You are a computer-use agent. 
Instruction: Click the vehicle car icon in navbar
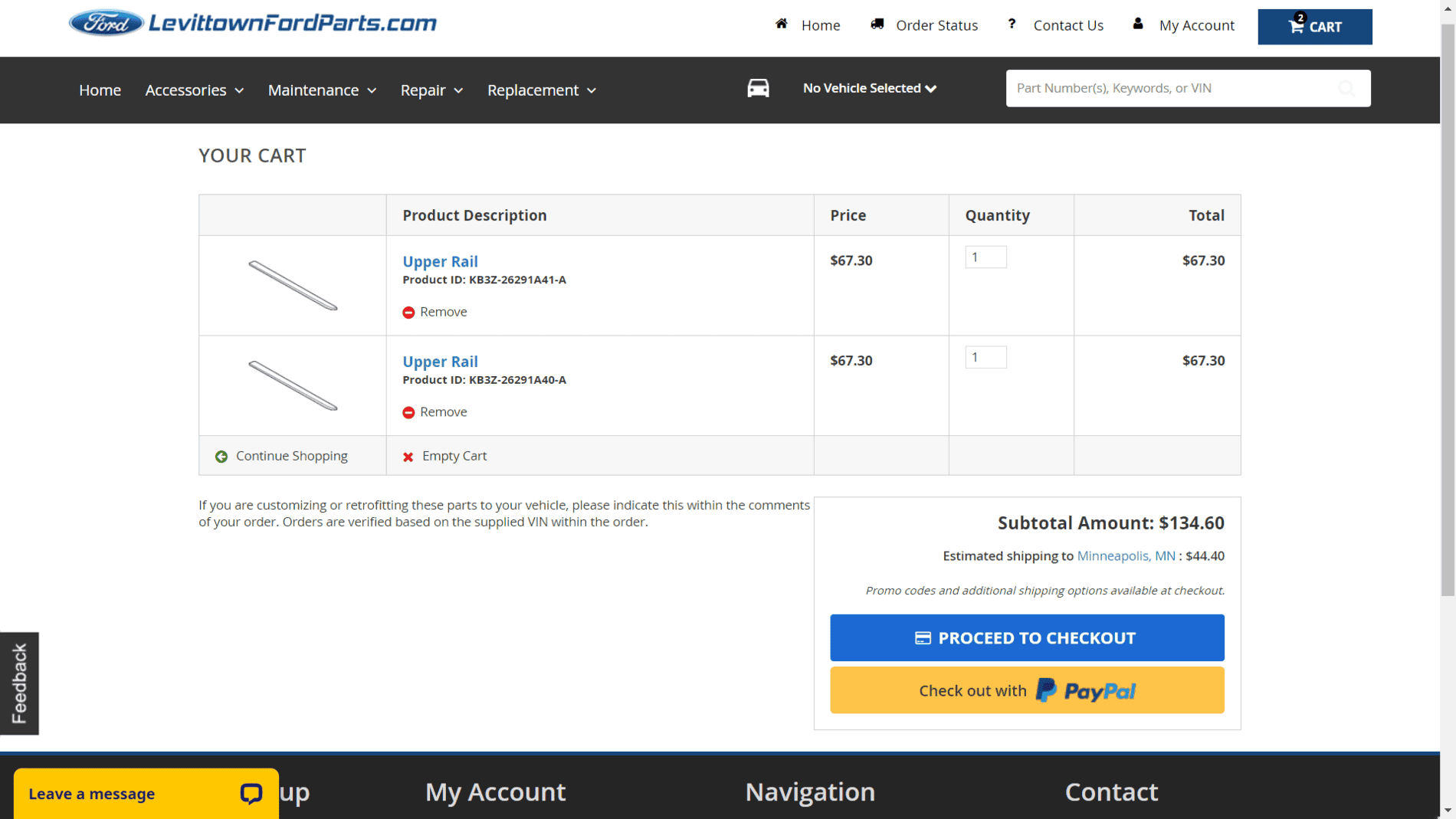(x=758, y=88)
